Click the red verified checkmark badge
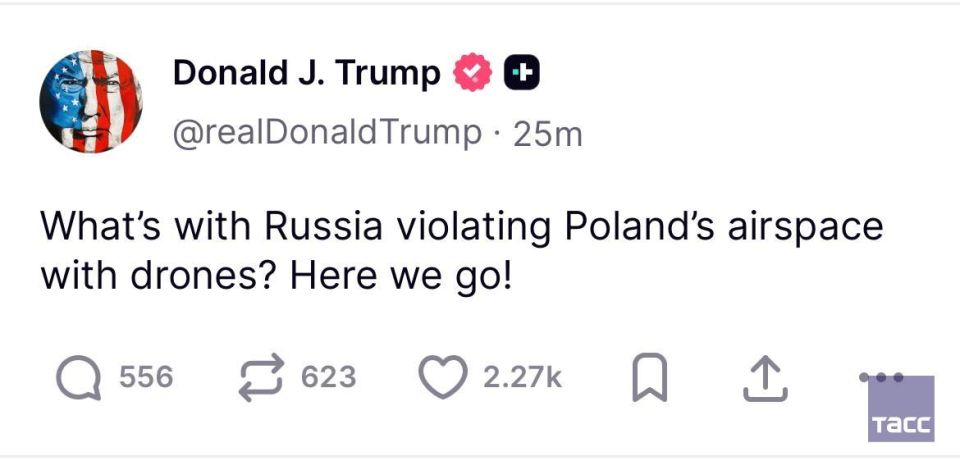This screenshot has width=960, height=461. coord(474,73)
